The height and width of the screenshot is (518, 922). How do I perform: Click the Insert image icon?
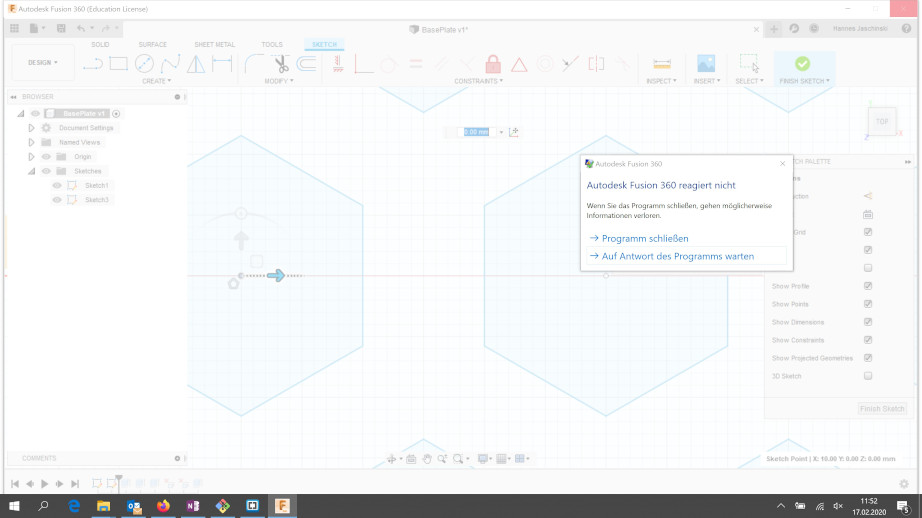(706, 64)
